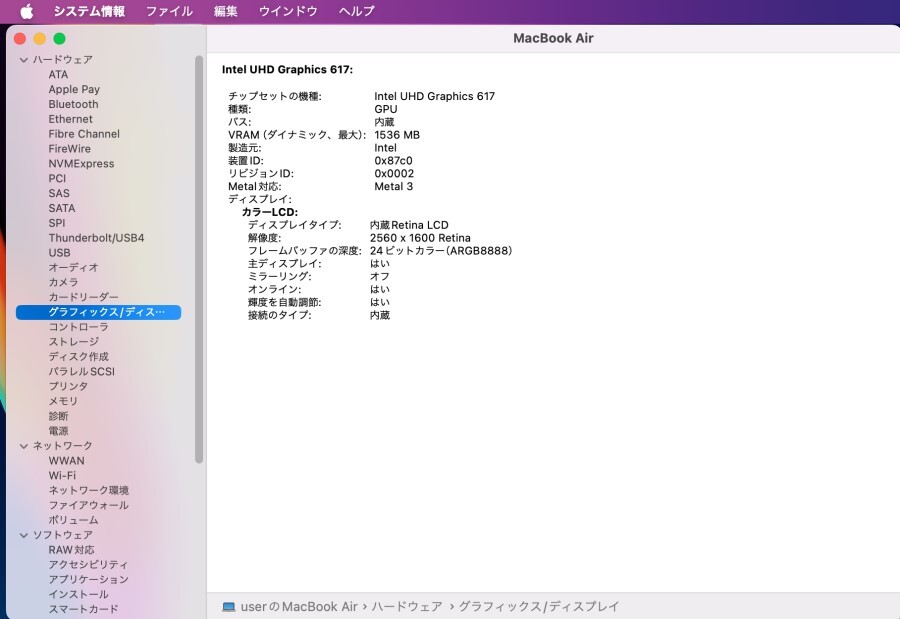Click the VRAM value 1536 MB
This screenshot has width=900, height=619.
click(x=397, y=135)
